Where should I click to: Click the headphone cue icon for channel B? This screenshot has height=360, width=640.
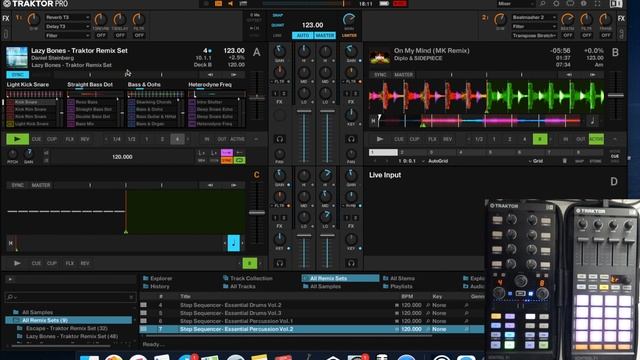[351, 139]
